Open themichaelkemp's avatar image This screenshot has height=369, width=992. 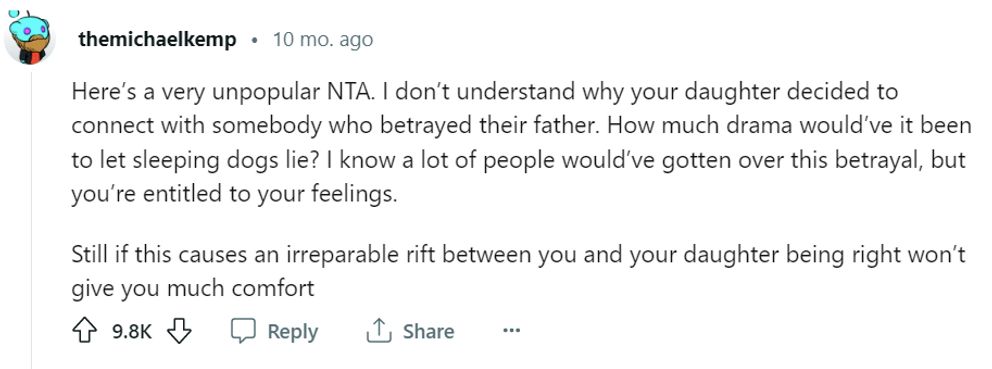[x=28, y=38]
